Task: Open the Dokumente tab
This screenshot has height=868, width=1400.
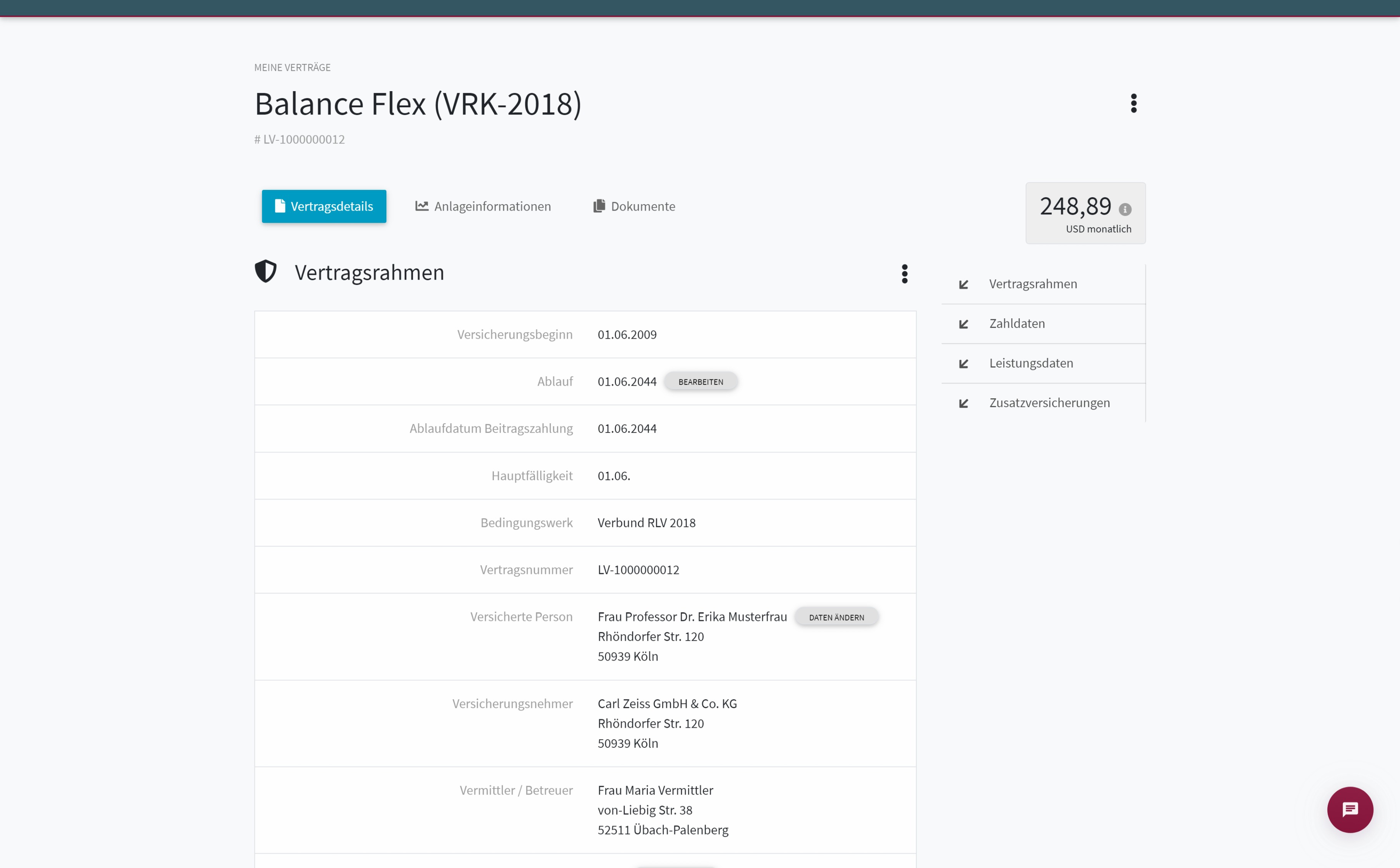Action: [x=634, y=206]
